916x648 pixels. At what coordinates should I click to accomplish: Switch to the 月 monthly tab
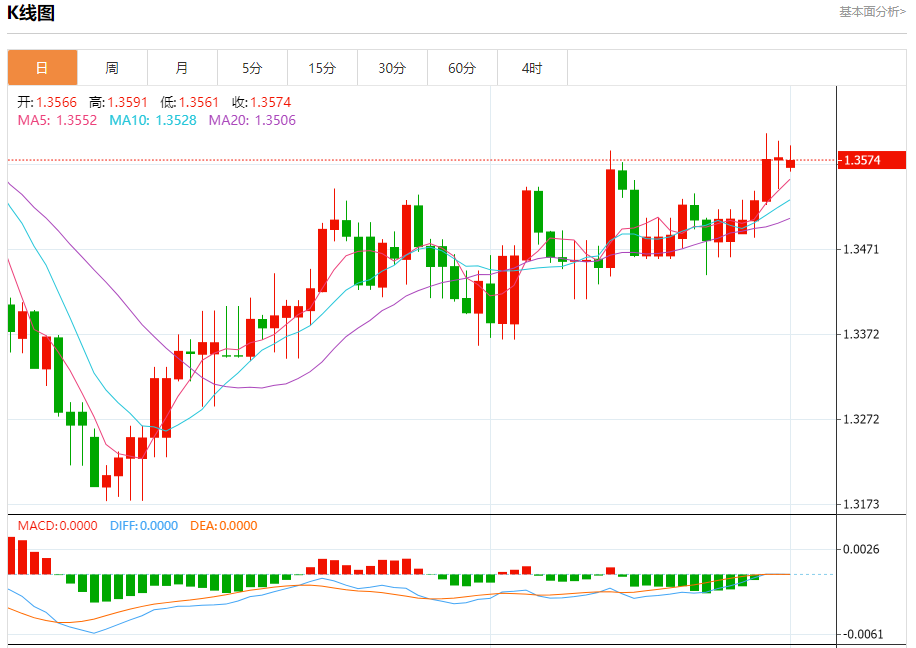182,68
